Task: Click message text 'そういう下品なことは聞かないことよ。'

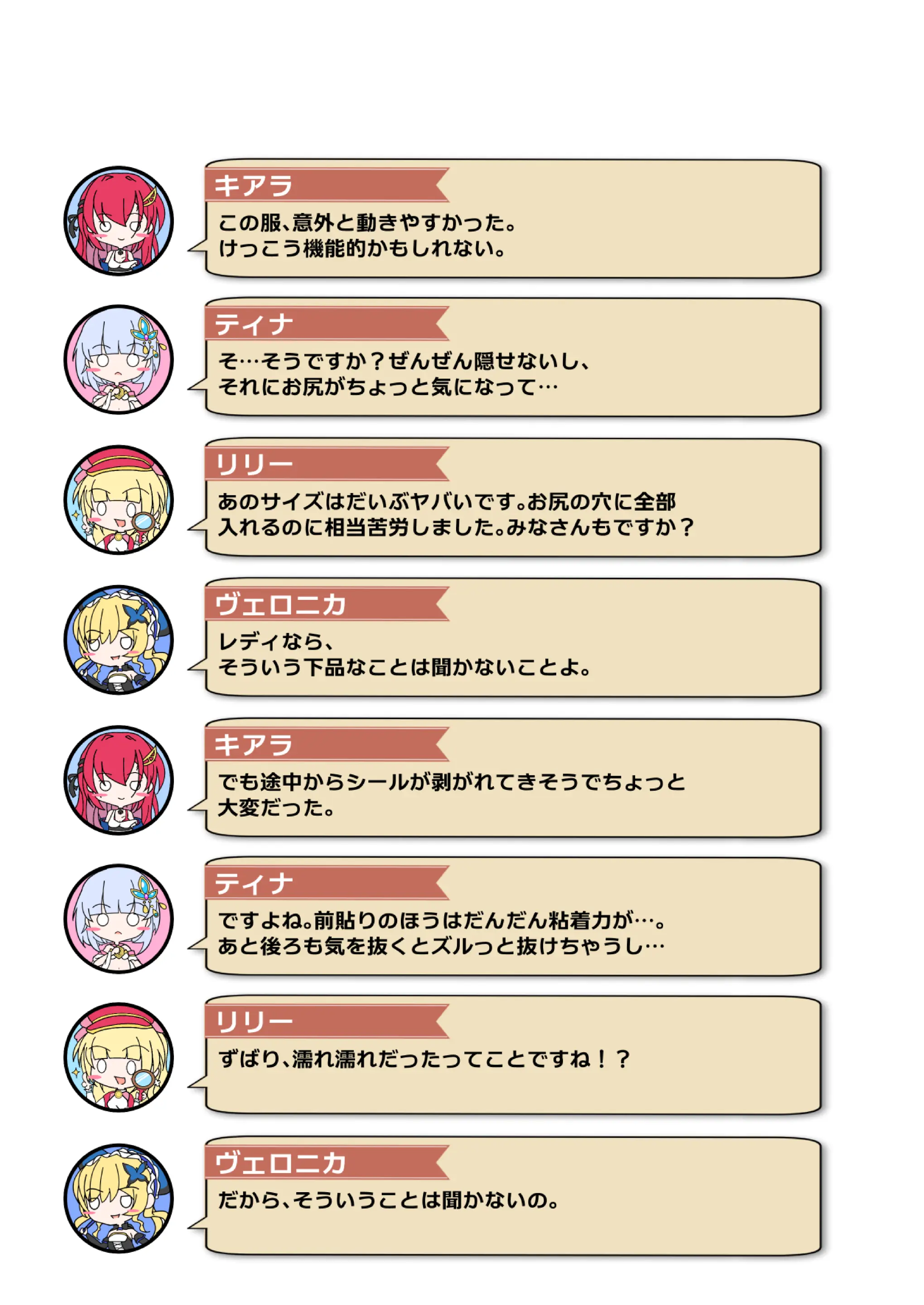Action: [x=404, y=667]
